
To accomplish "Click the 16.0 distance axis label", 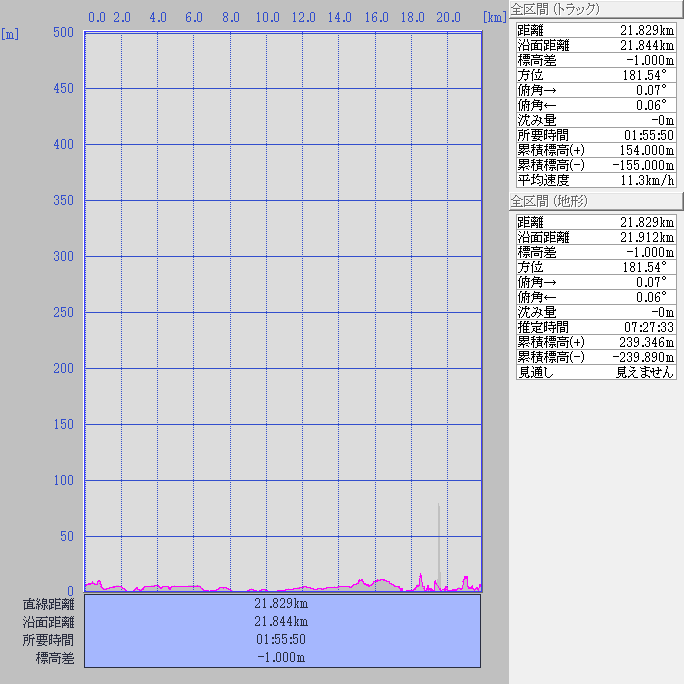I will tap(376, 17).
